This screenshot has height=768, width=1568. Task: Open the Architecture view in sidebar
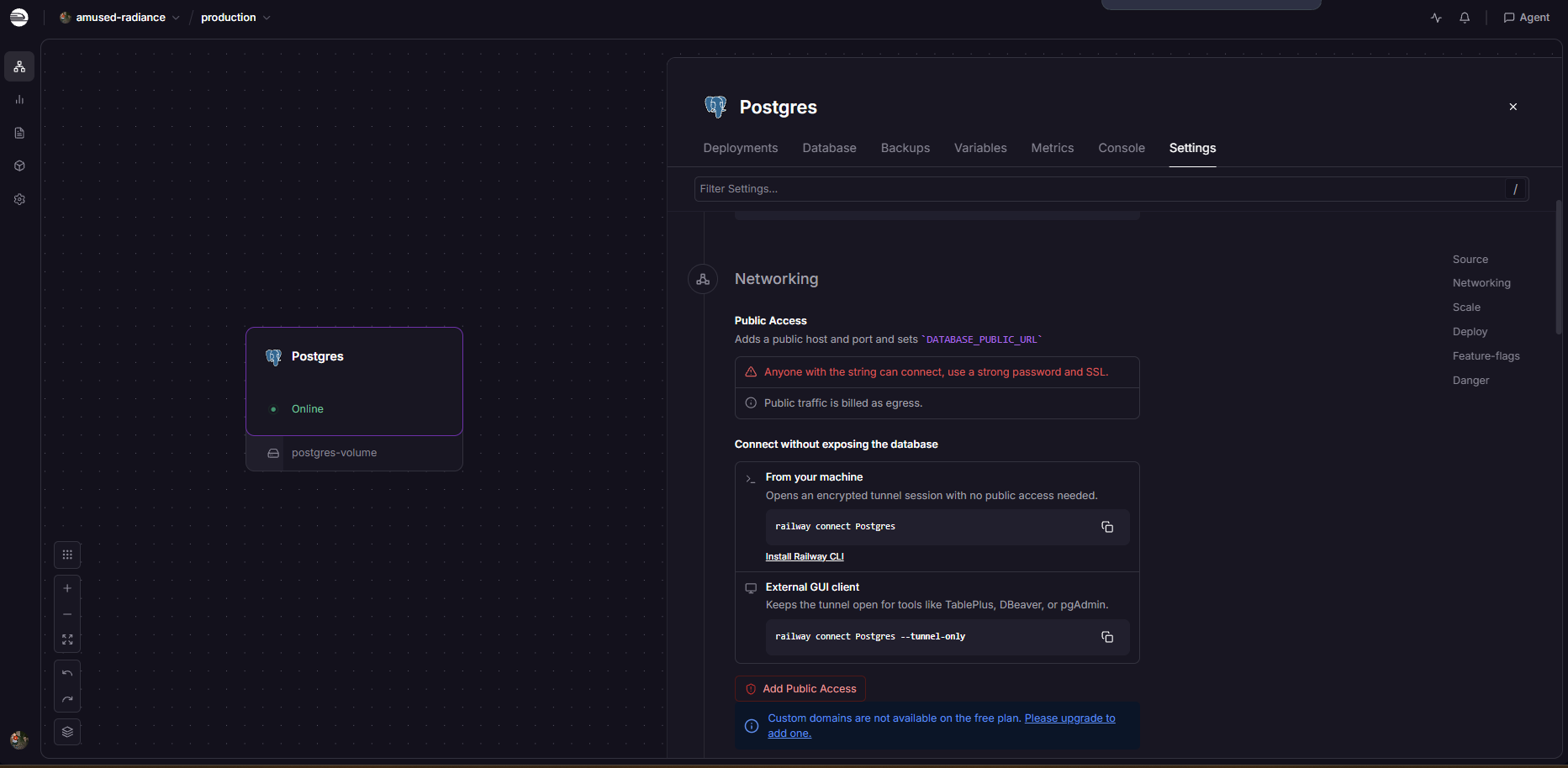click(x=19, y=66)
